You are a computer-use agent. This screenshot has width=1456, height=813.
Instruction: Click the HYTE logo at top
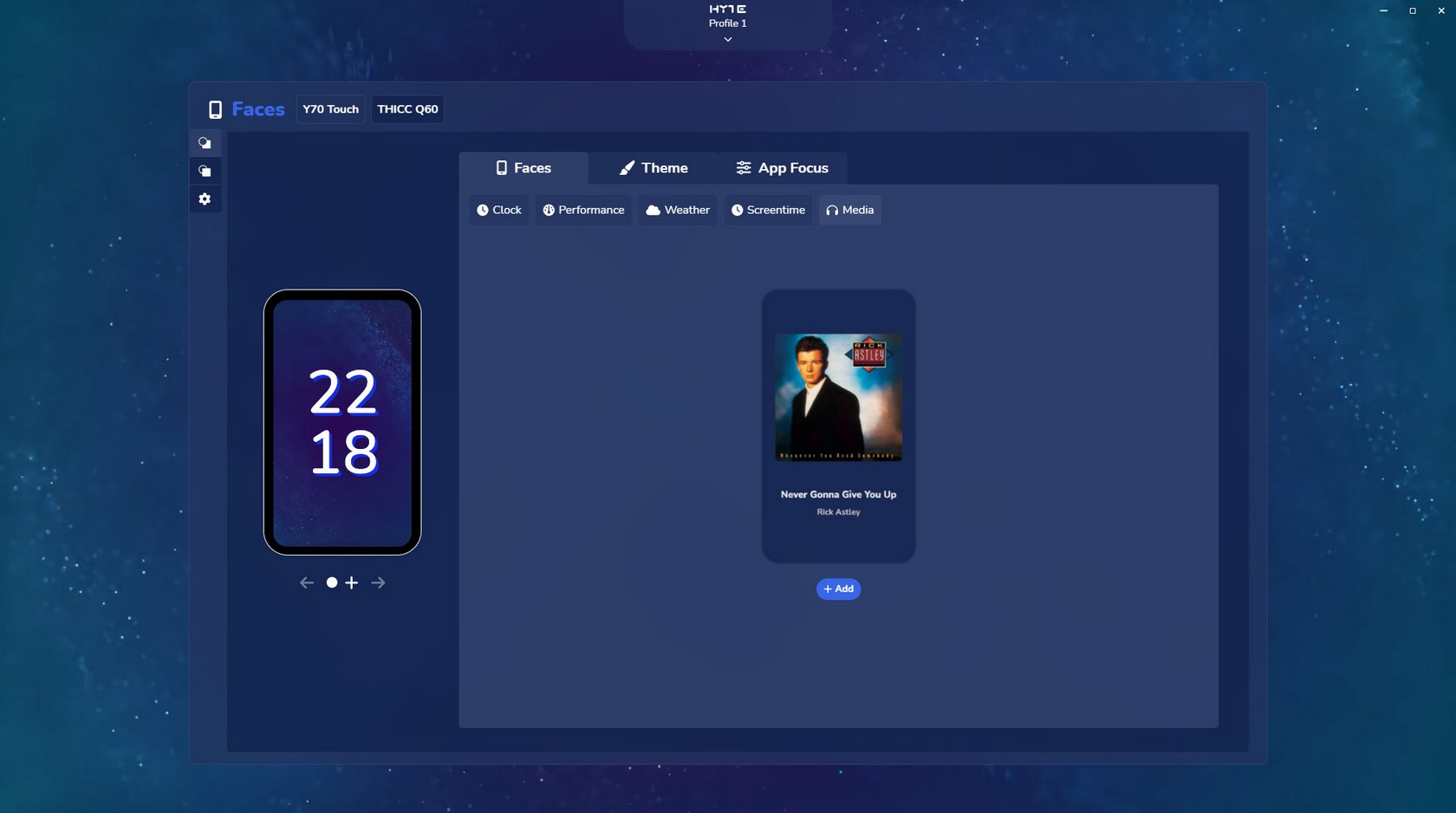pyautogui.click(x=728, y=9)
